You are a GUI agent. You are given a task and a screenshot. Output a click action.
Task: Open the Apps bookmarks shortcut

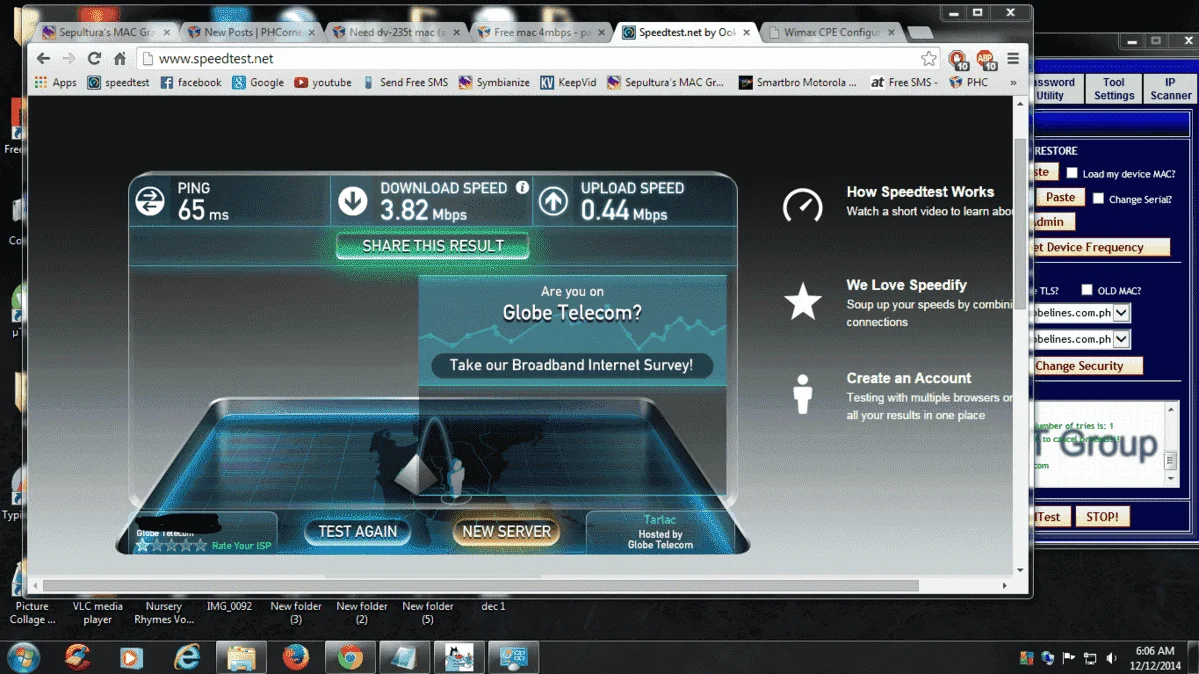pos(55,83)
